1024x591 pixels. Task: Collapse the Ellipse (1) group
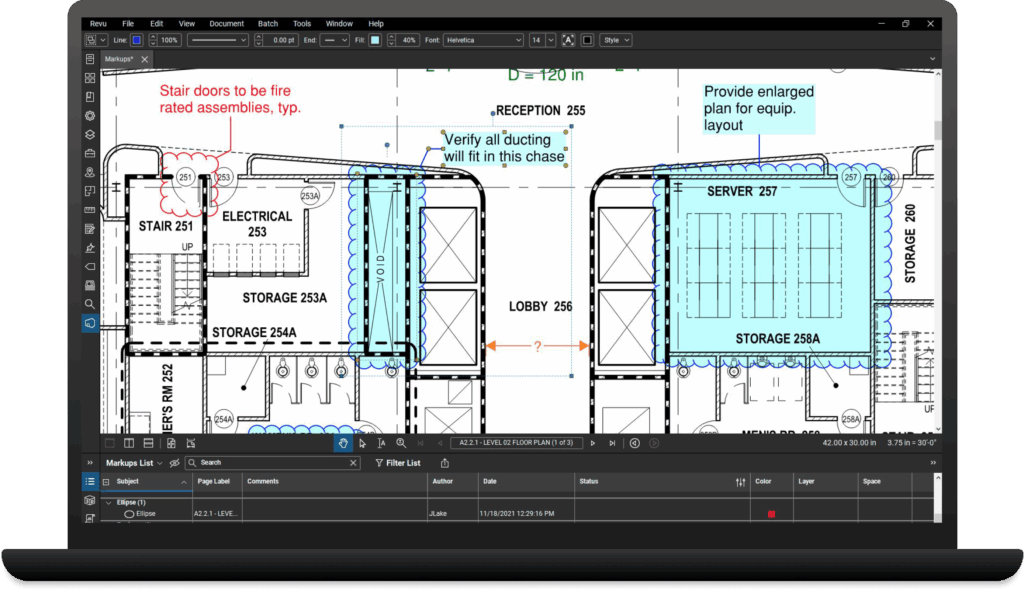(108, 502)
